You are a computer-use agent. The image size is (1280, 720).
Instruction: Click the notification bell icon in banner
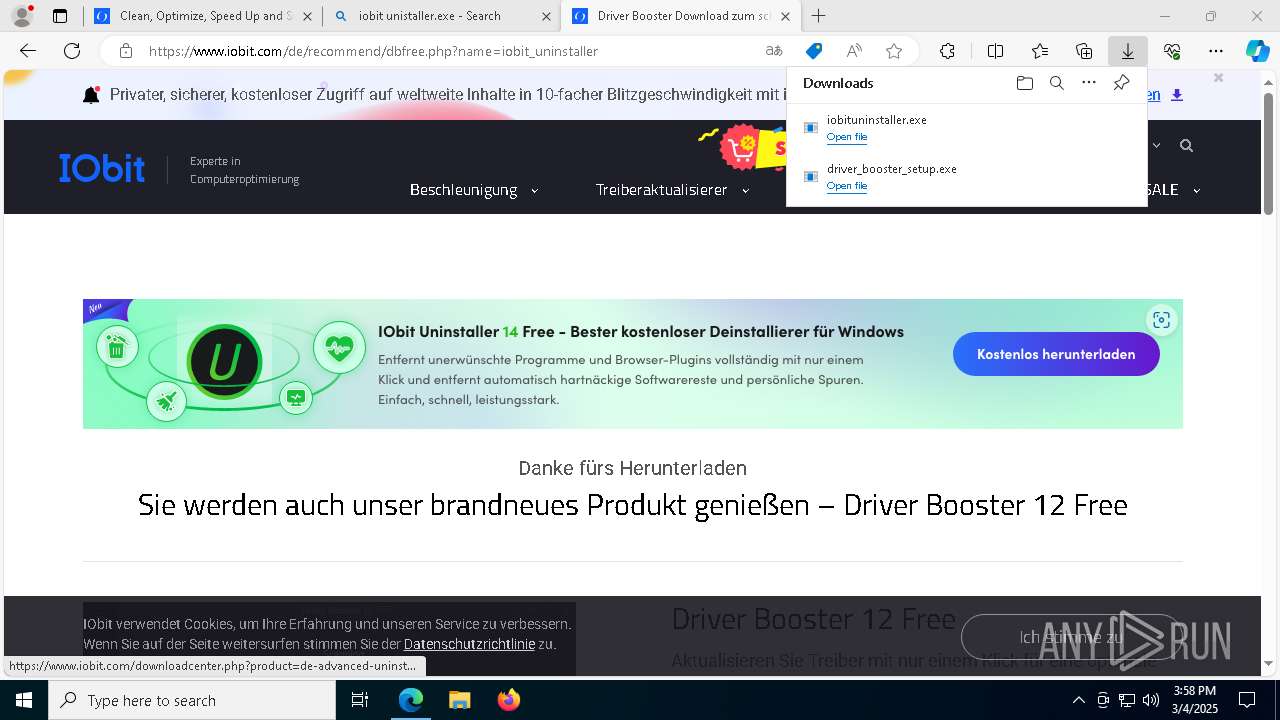(91, 95)
